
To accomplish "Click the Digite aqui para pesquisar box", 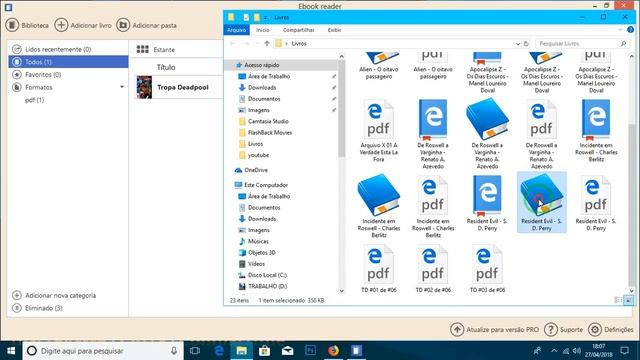I will click(102, 351).
